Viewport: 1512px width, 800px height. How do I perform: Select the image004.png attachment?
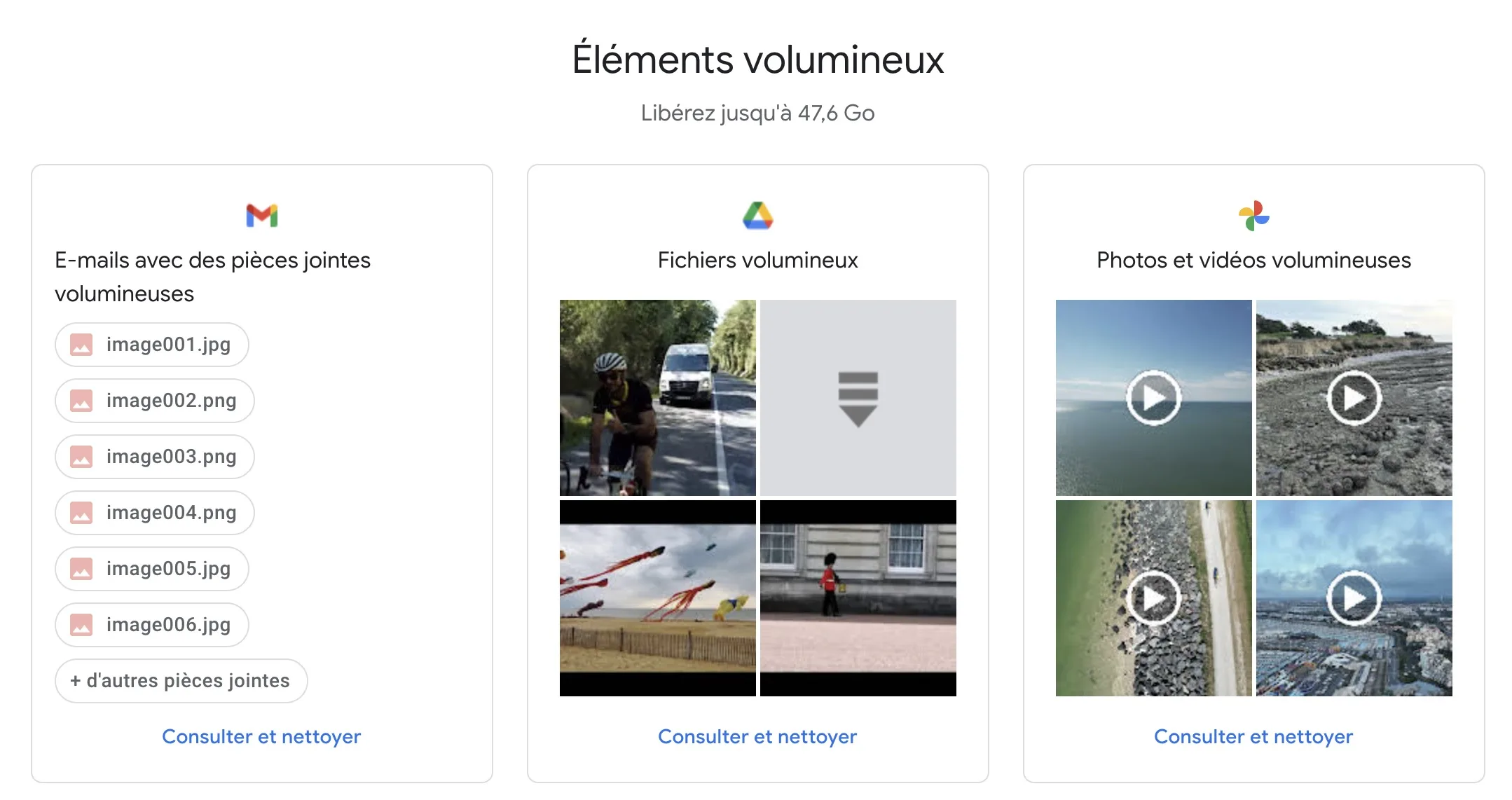(155, 513)
